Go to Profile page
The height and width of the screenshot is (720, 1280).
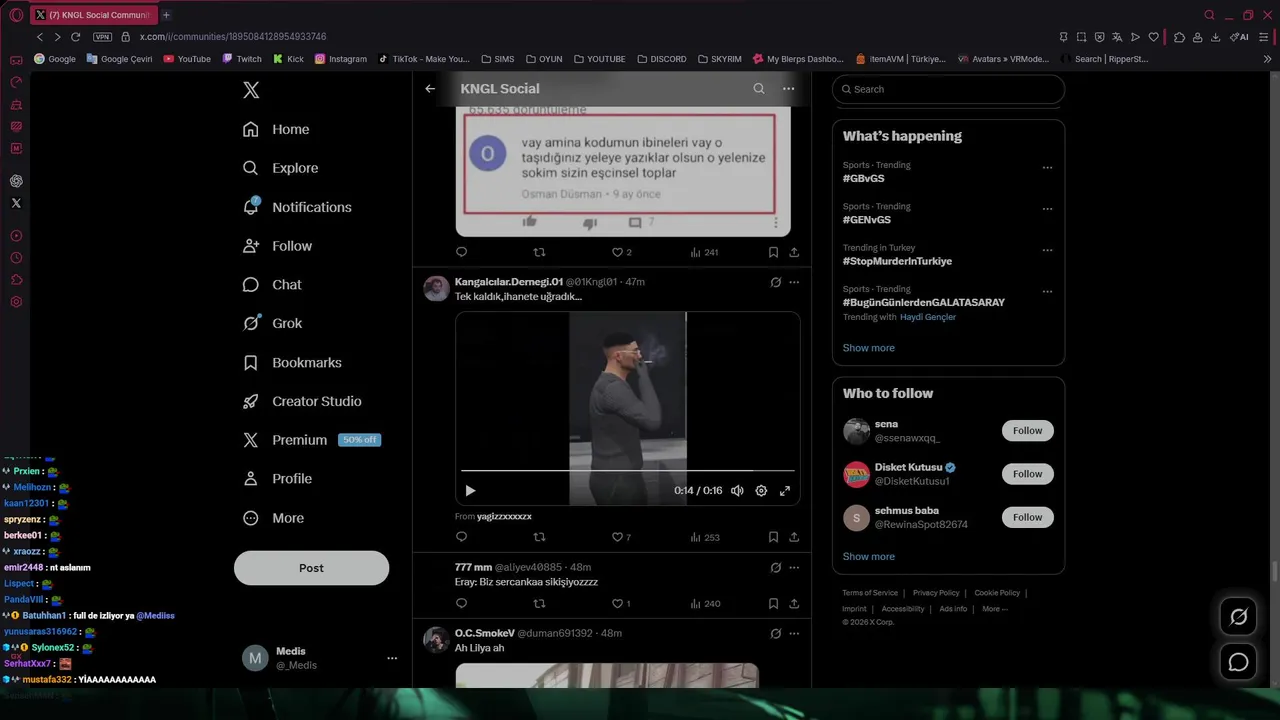tap(277, 479)
